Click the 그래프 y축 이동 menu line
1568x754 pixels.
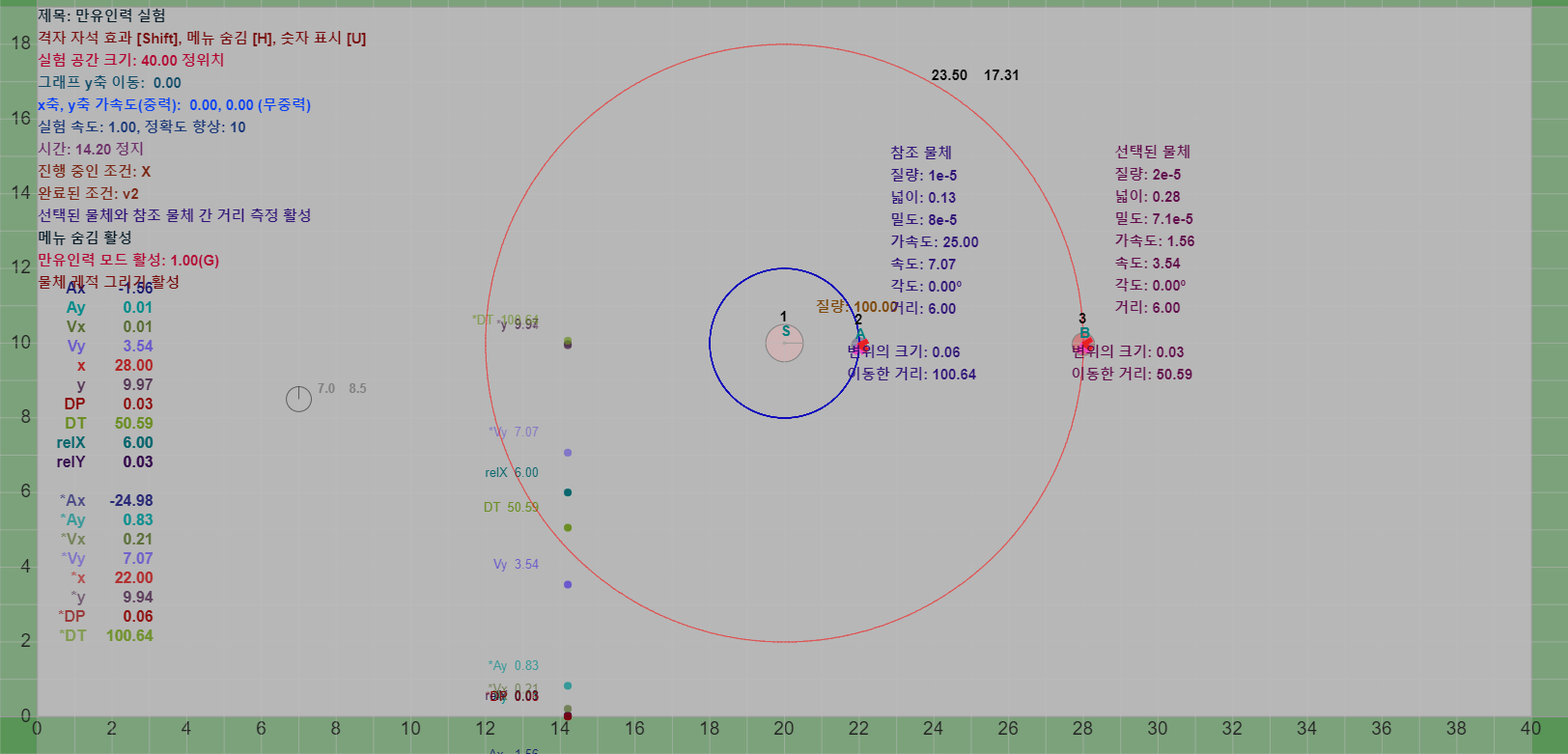click(x=110, y=82)
